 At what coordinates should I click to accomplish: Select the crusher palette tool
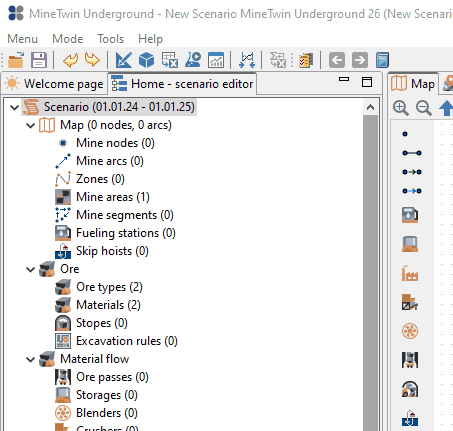pyautogui.click(x=410, y=302)
